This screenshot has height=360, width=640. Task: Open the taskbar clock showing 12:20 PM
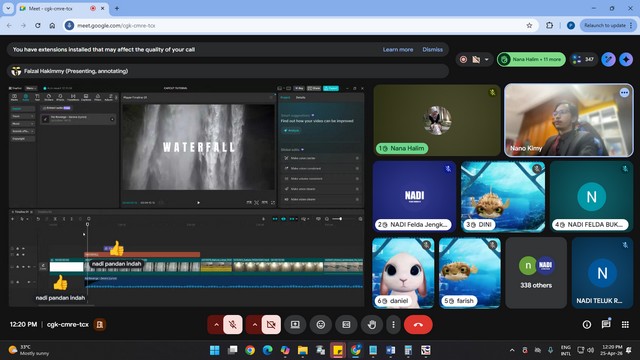(612, 350)
